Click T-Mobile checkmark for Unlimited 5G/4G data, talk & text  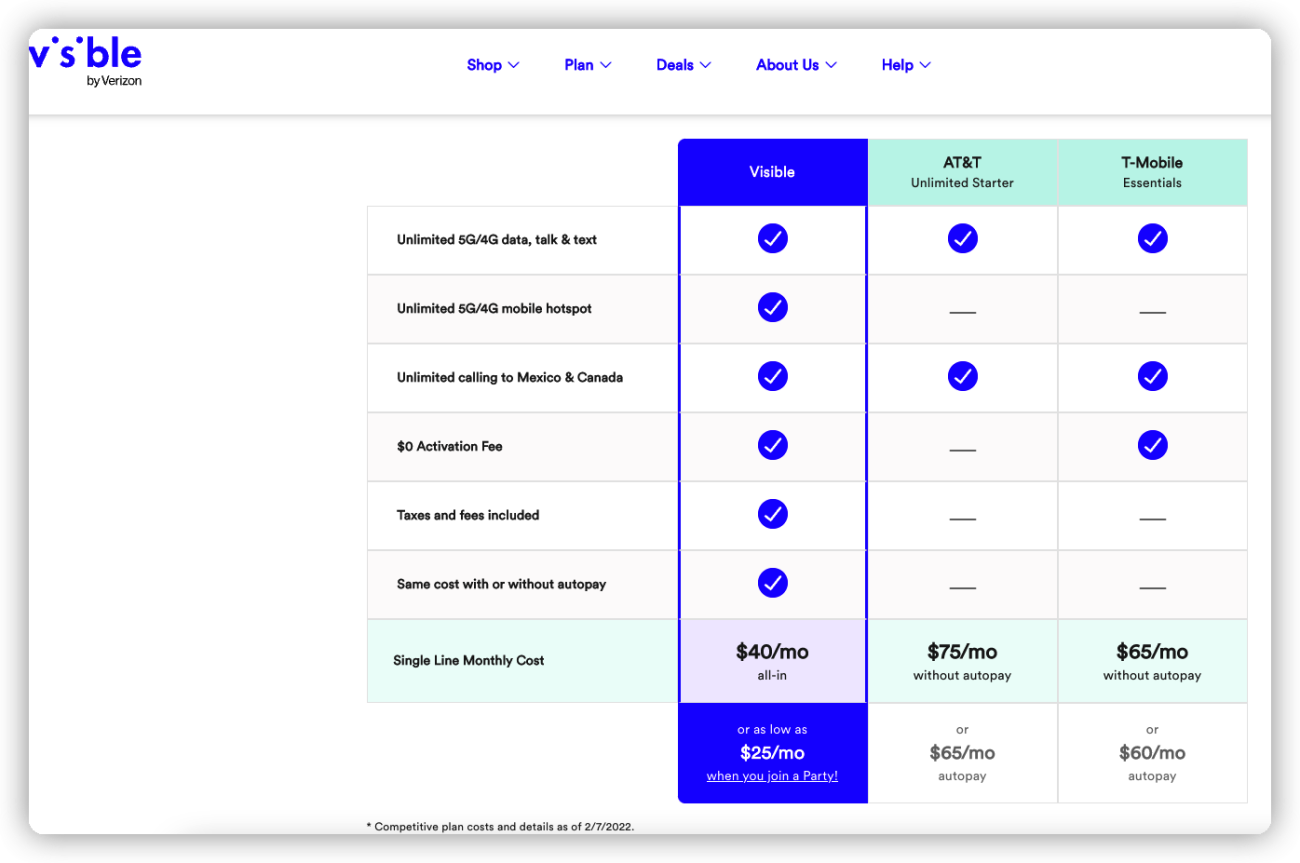1152,238
